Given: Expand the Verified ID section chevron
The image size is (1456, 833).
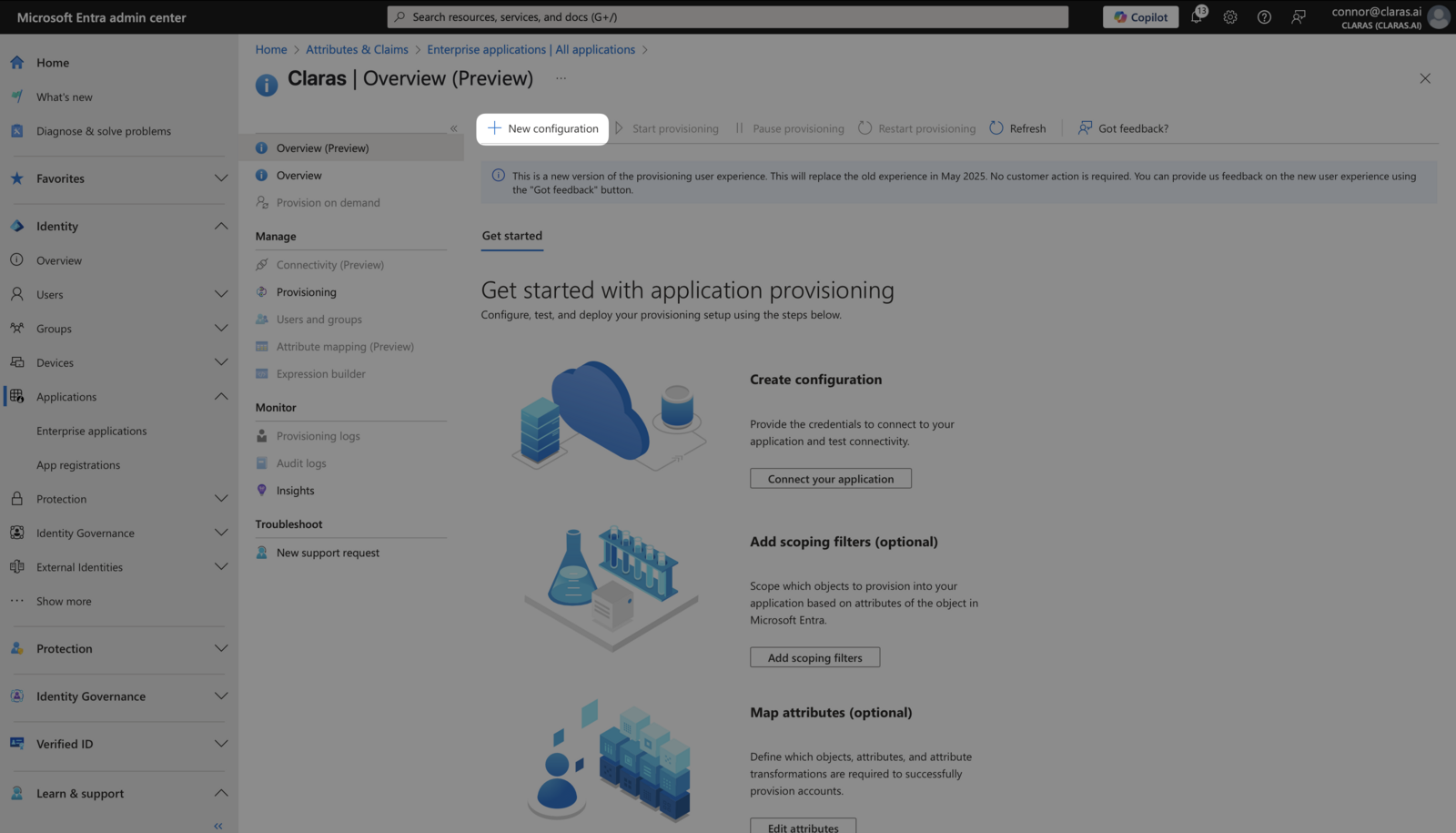Looking at the screenshot, I should [x=221, y=744].
